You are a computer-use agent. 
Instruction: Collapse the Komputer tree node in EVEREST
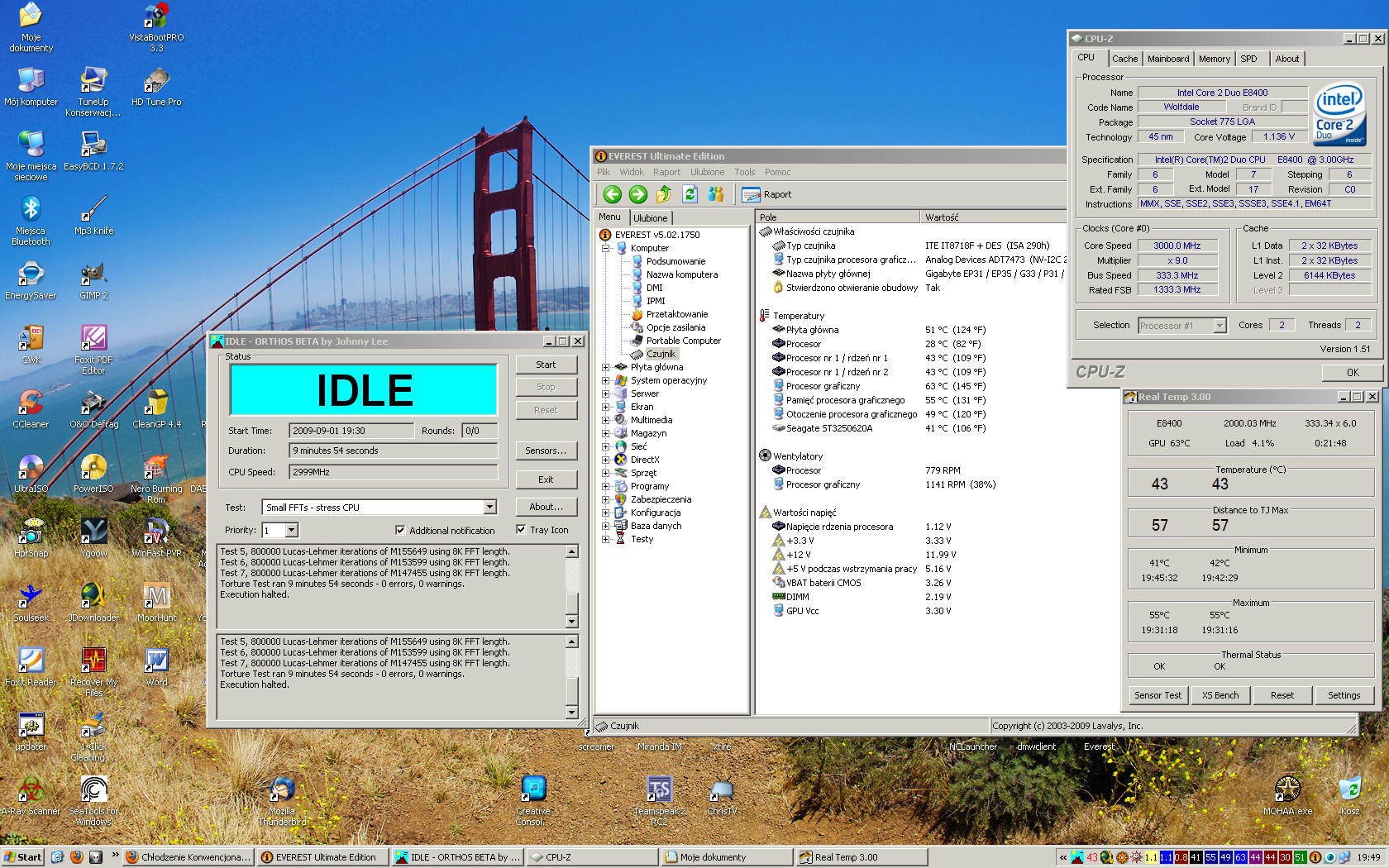606,248
